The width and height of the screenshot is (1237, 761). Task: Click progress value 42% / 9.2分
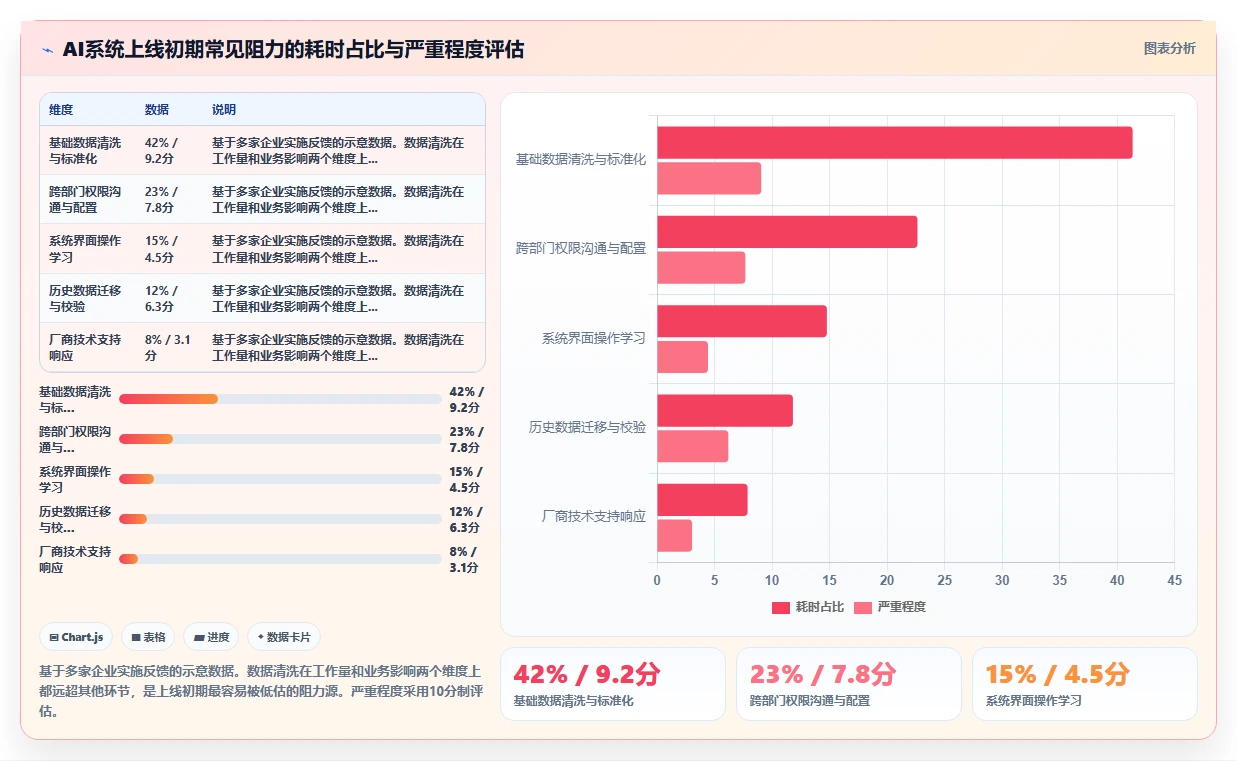[466, 399]
